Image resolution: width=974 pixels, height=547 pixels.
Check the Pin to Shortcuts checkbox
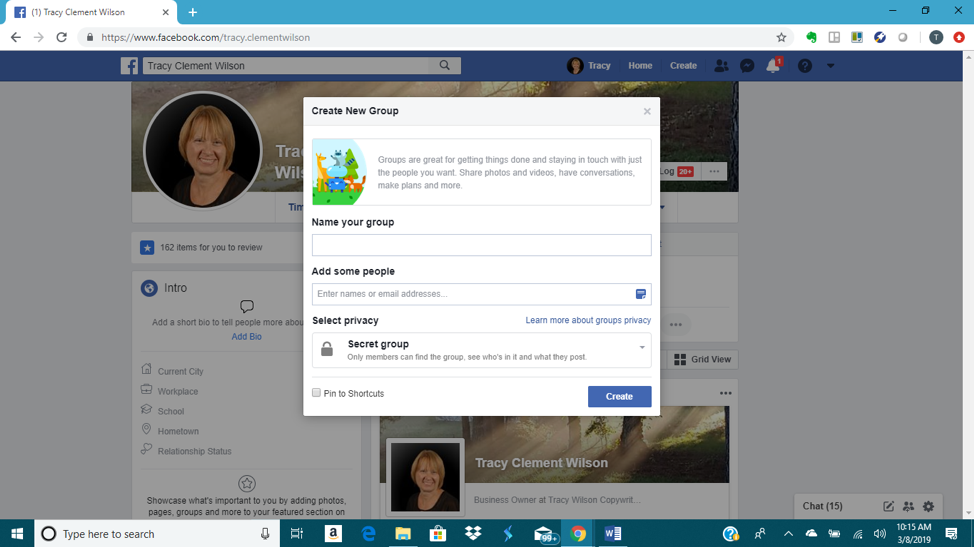[x=317, y=393]
